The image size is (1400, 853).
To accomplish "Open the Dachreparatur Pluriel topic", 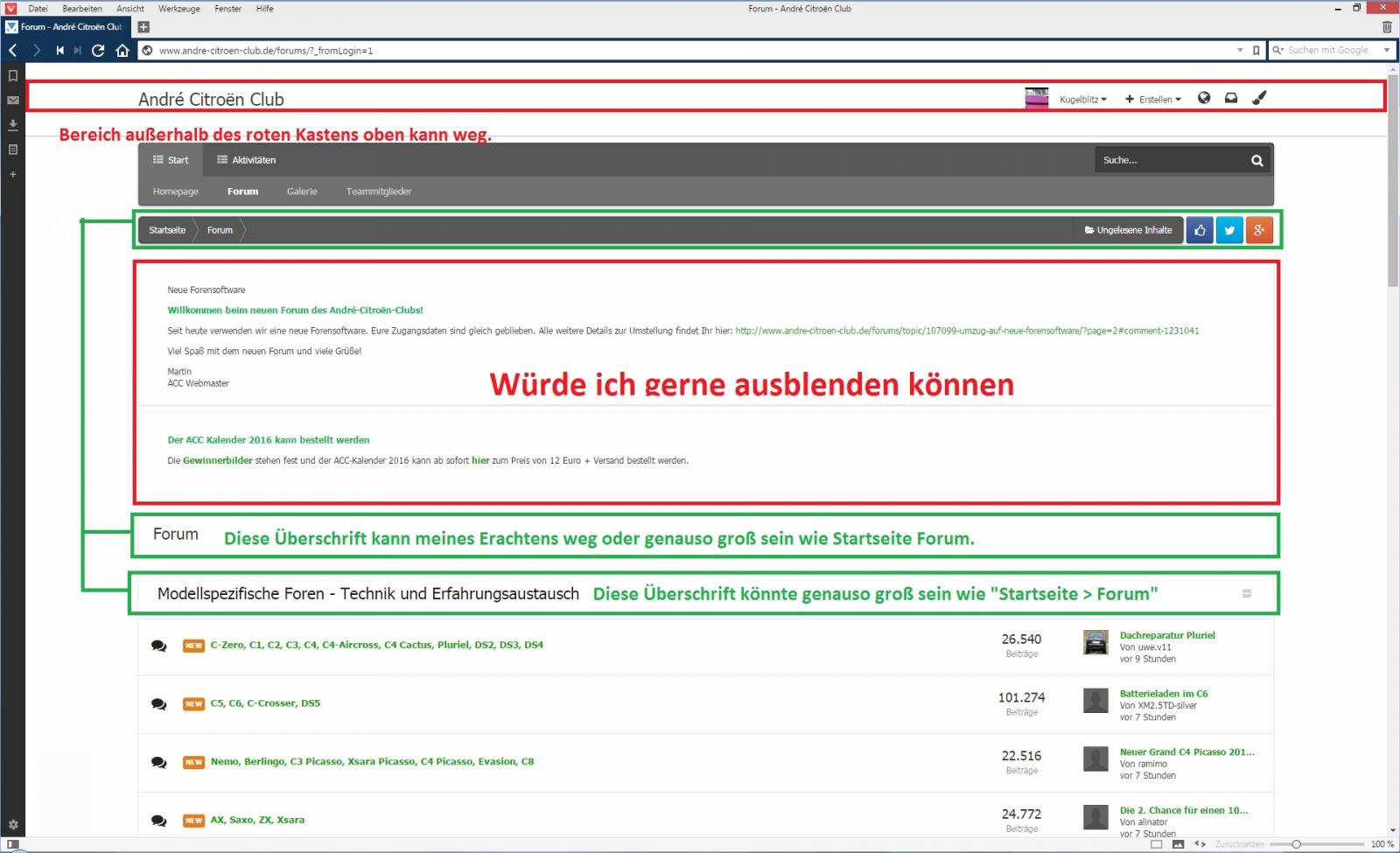I will point(1167,635).
